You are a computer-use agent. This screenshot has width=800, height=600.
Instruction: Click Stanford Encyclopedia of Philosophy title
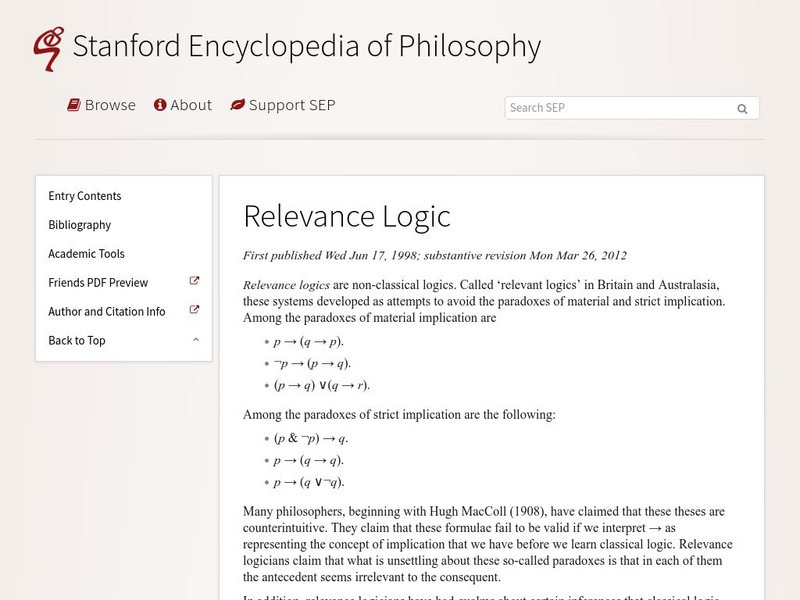click(307, 46)
